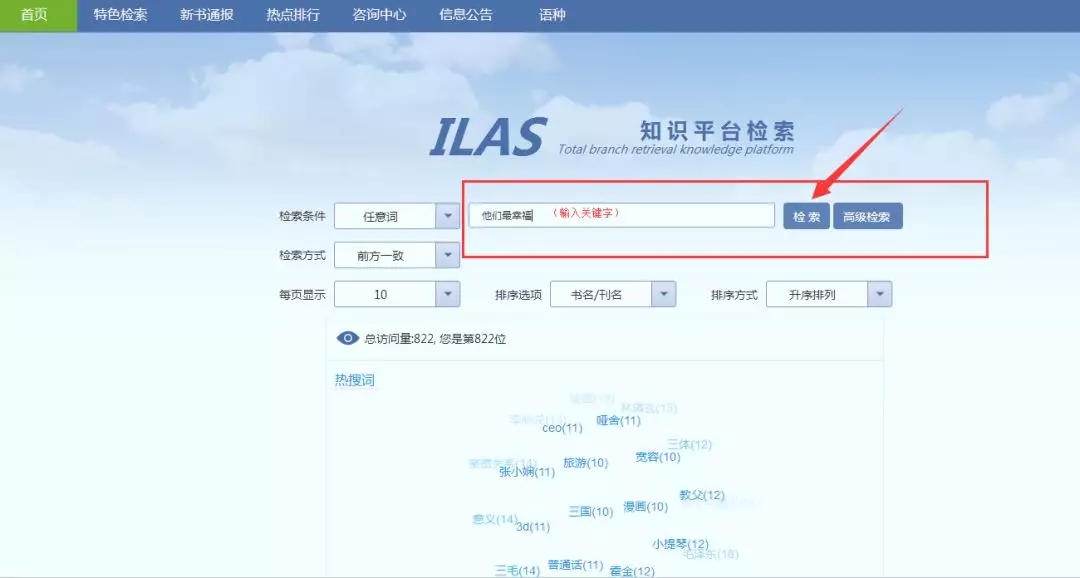Click the hot search word 小提琴(12)
The height and width of the screenshot is (578, 1080).
[680, 544]
